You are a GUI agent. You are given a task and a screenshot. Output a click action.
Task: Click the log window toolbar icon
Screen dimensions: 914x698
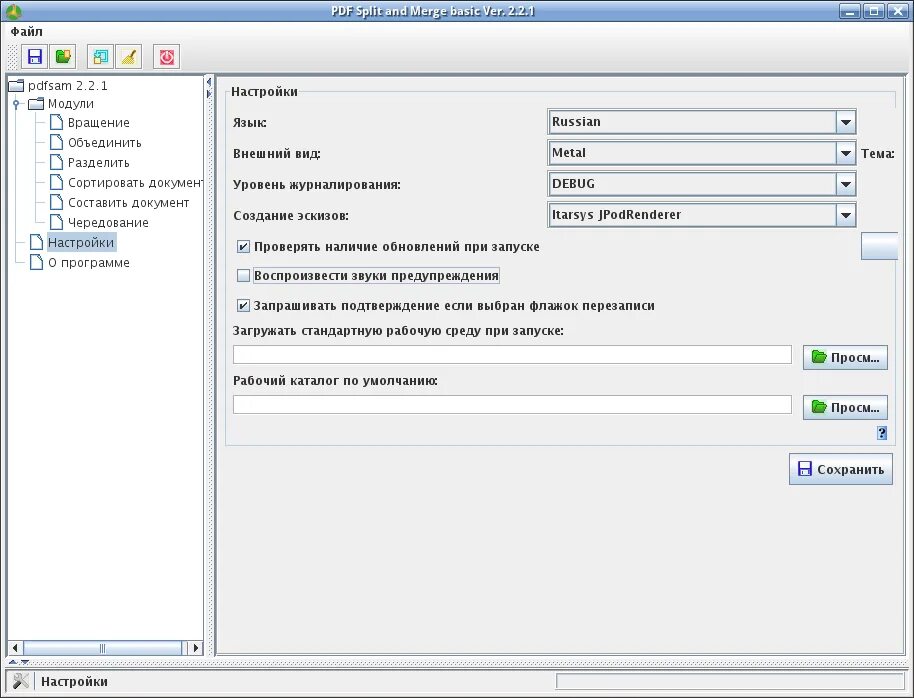(100, 57)
